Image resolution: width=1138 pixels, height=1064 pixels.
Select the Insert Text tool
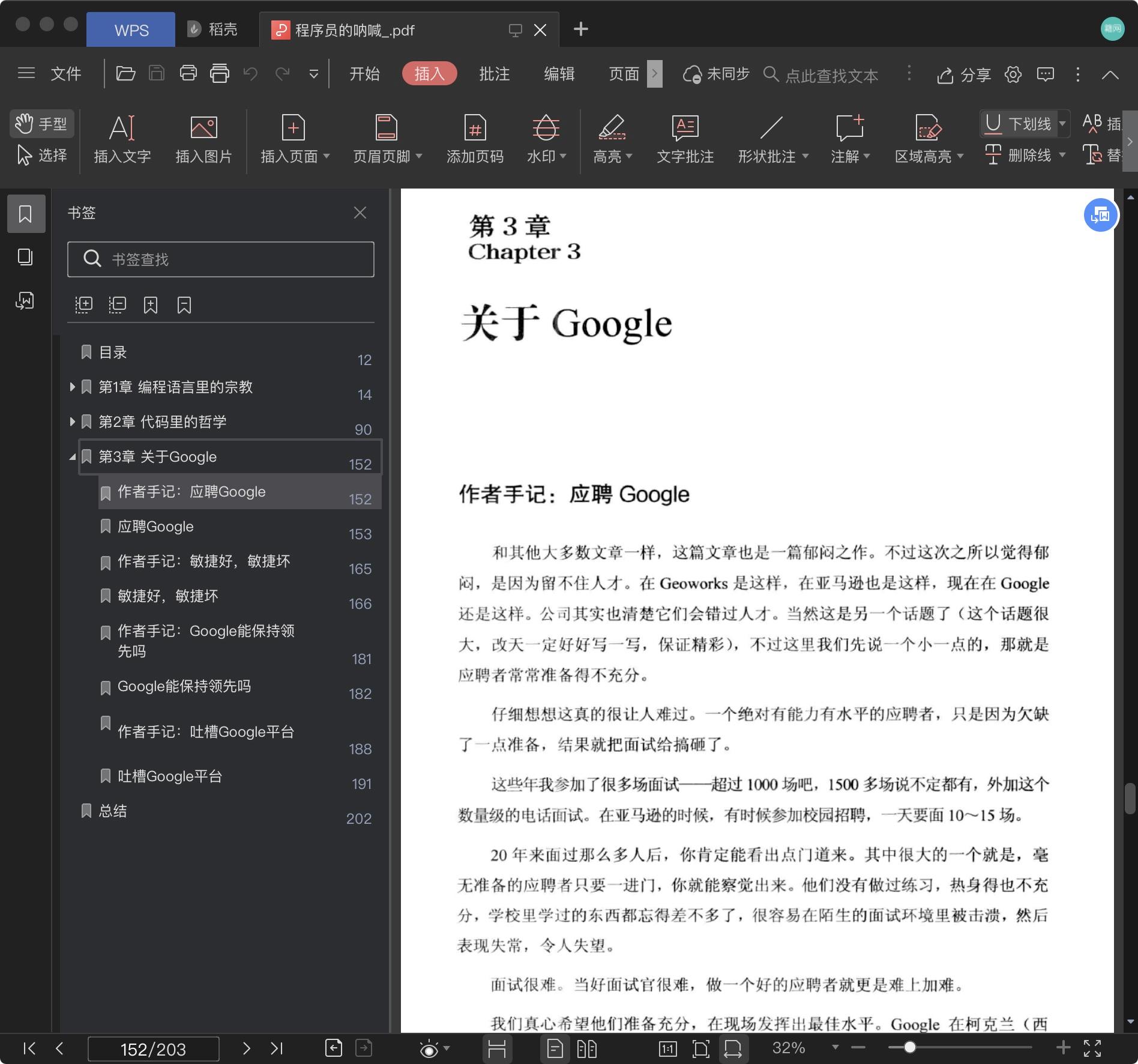(122, 140)
